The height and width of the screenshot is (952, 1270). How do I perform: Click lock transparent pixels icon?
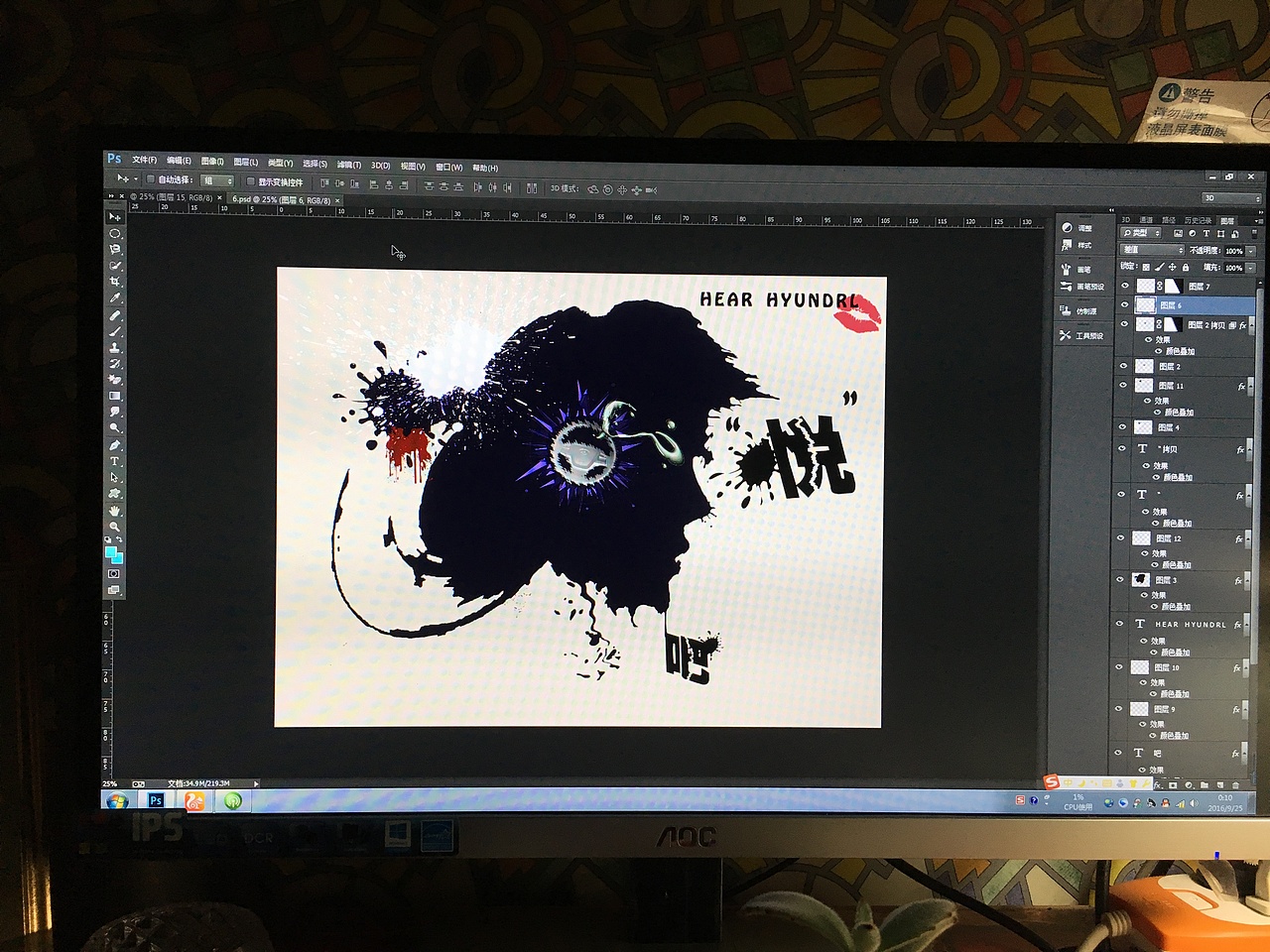[1146, 267]
